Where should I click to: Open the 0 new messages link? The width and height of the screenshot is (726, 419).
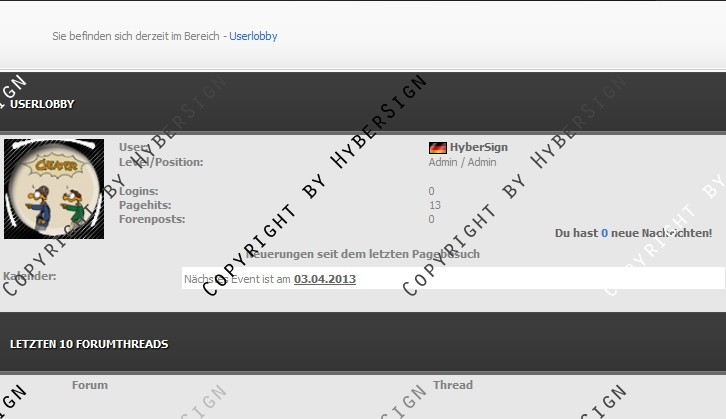pos(604,233)
